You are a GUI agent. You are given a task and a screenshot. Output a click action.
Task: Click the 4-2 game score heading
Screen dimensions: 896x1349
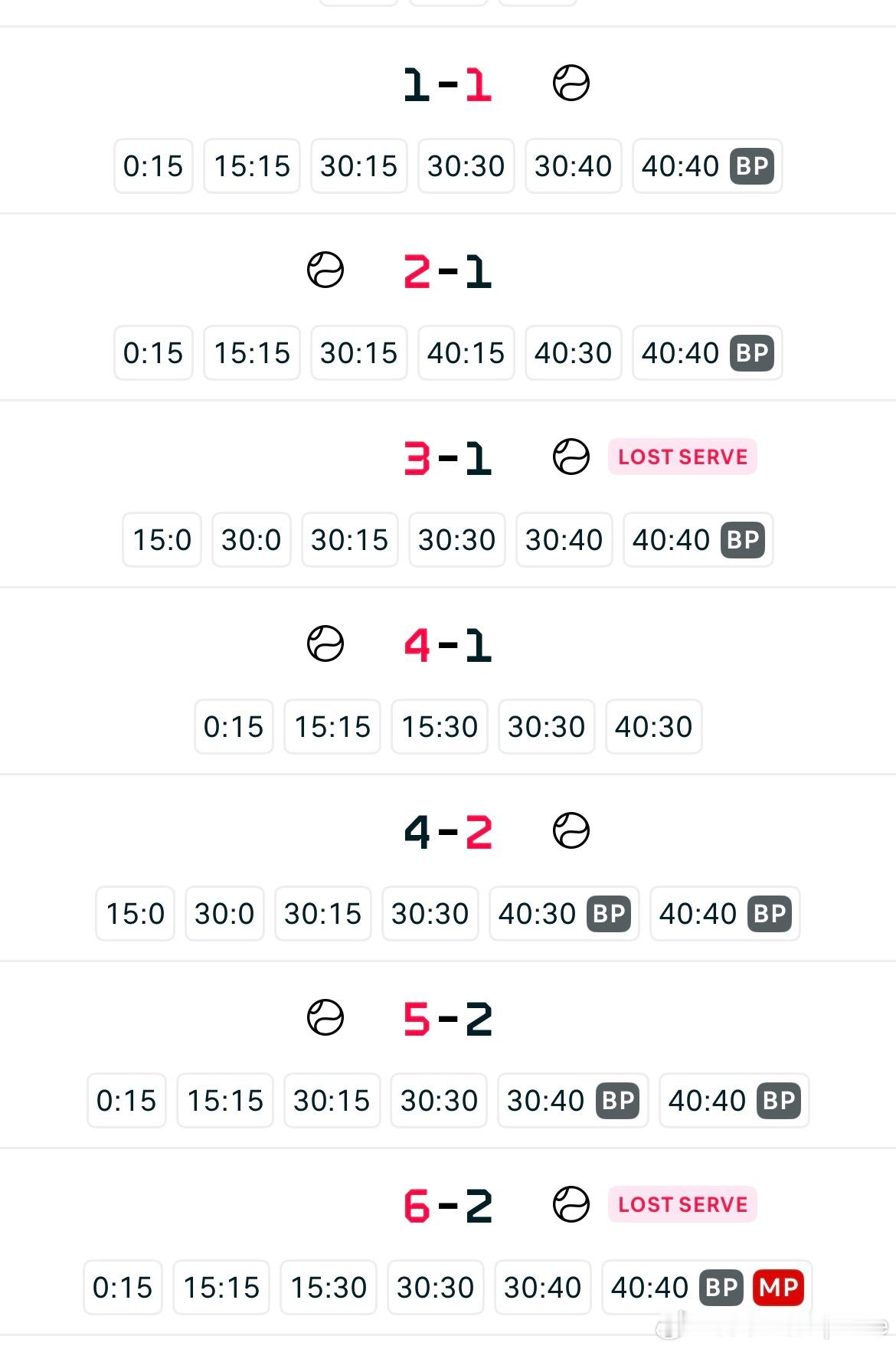tap(448, 832)
